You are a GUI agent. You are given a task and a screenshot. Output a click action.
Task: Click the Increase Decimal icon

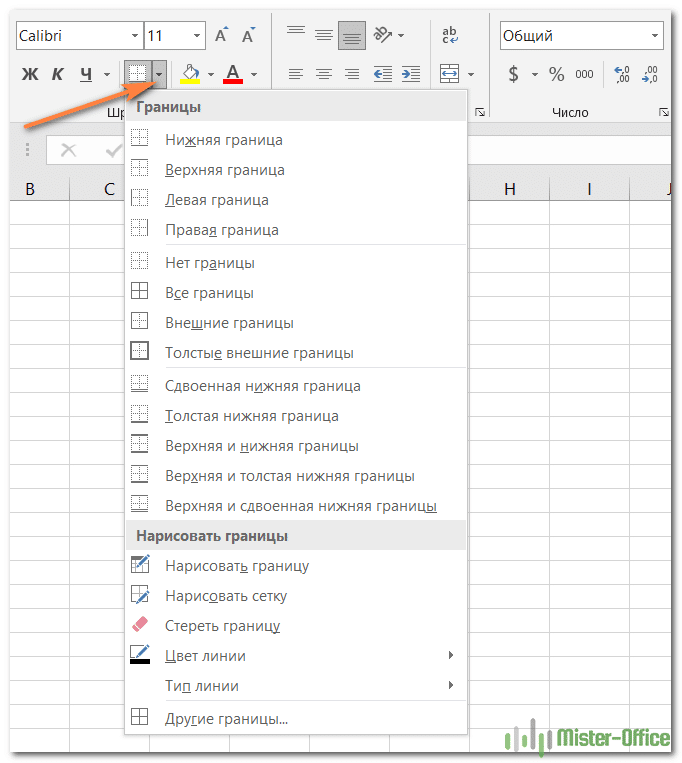pos(622,74)
